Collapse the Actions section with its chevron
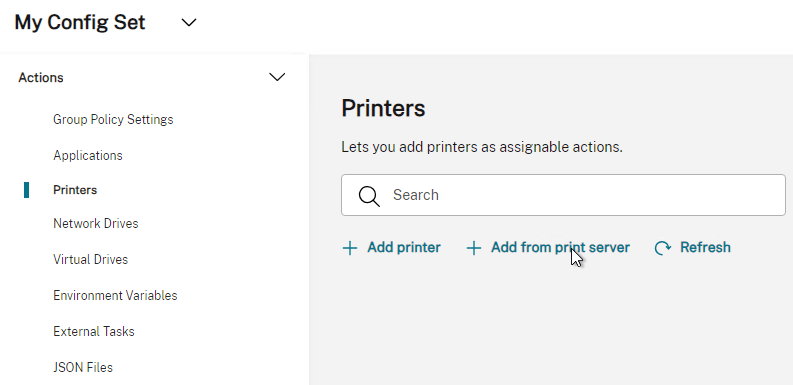 (x=277, y=77)
